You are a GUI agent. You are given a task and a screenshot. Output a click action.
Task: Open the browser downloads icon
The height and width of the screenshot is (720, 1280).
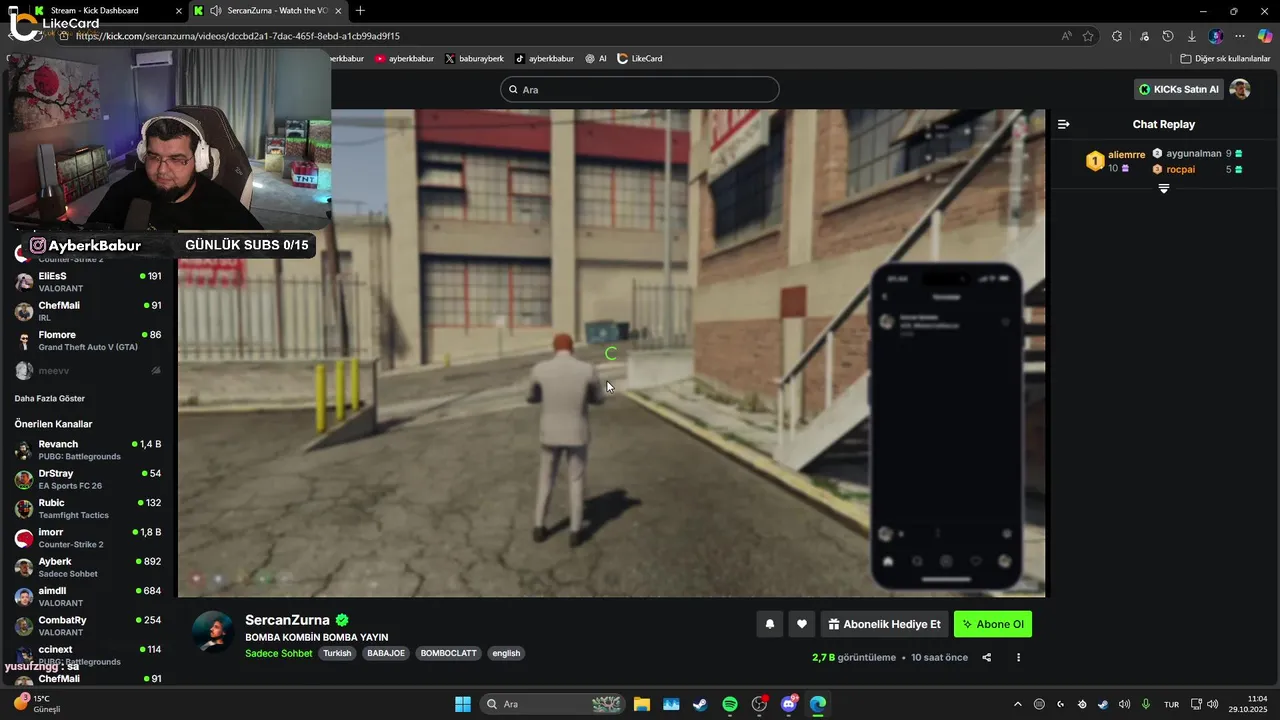pos(1192,36)
